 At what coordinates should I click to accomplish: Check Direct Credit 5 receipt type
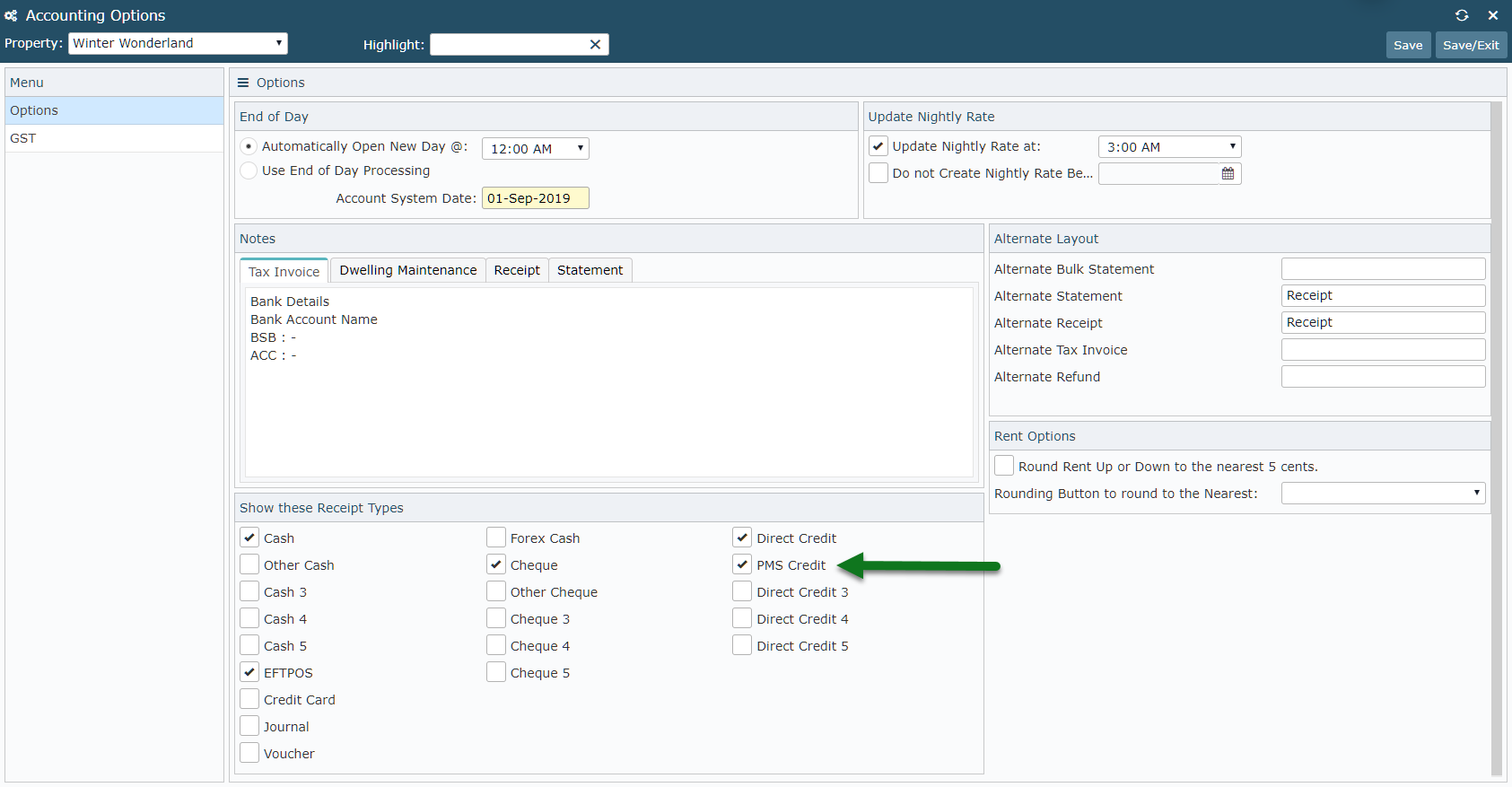tap(742, 646)
